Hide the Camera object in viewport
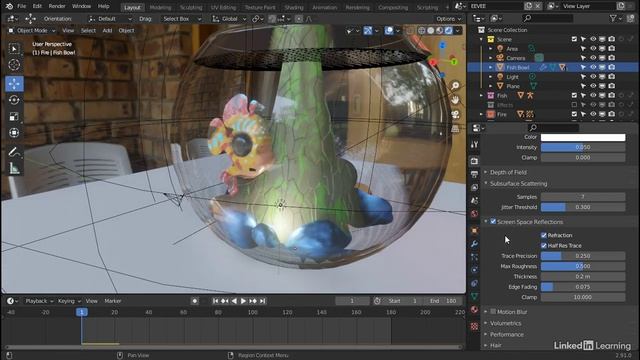The height and width of the screenshot is (360, 640). click(x=593, y=58)
